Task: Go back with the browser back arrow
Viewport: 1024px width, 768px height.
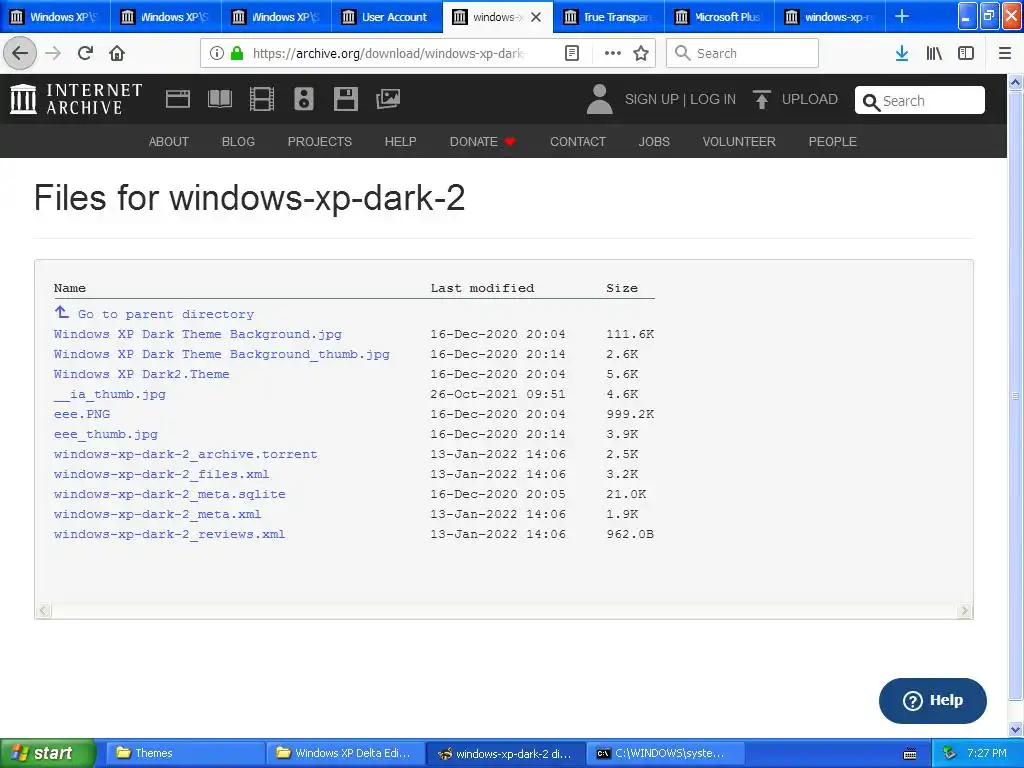Action: pos(20,53)
